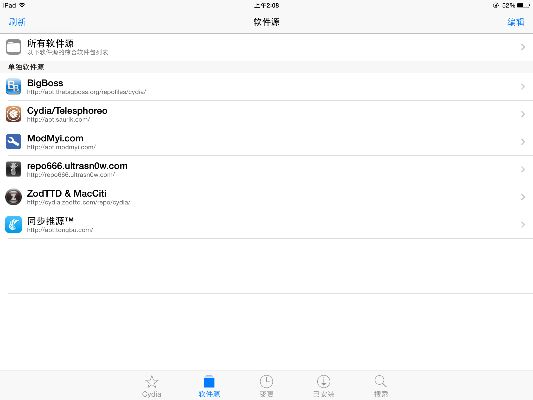
Task: Open the 所有软件源 title text
Action: (x=50, y=44)
